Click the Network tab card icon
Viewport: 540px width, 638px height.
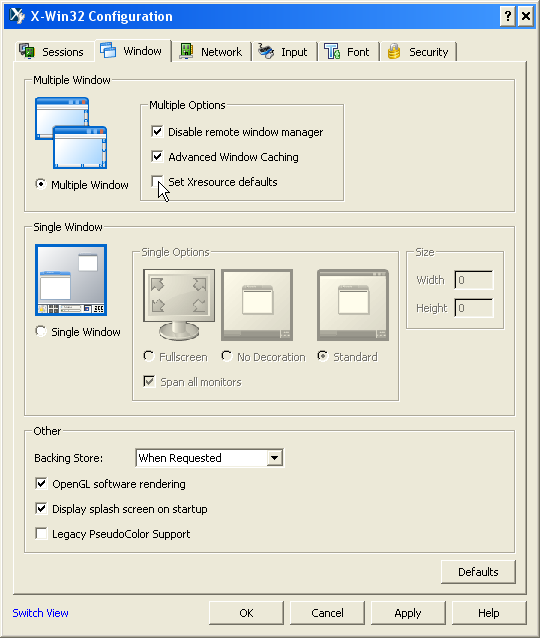pos(186,51)
